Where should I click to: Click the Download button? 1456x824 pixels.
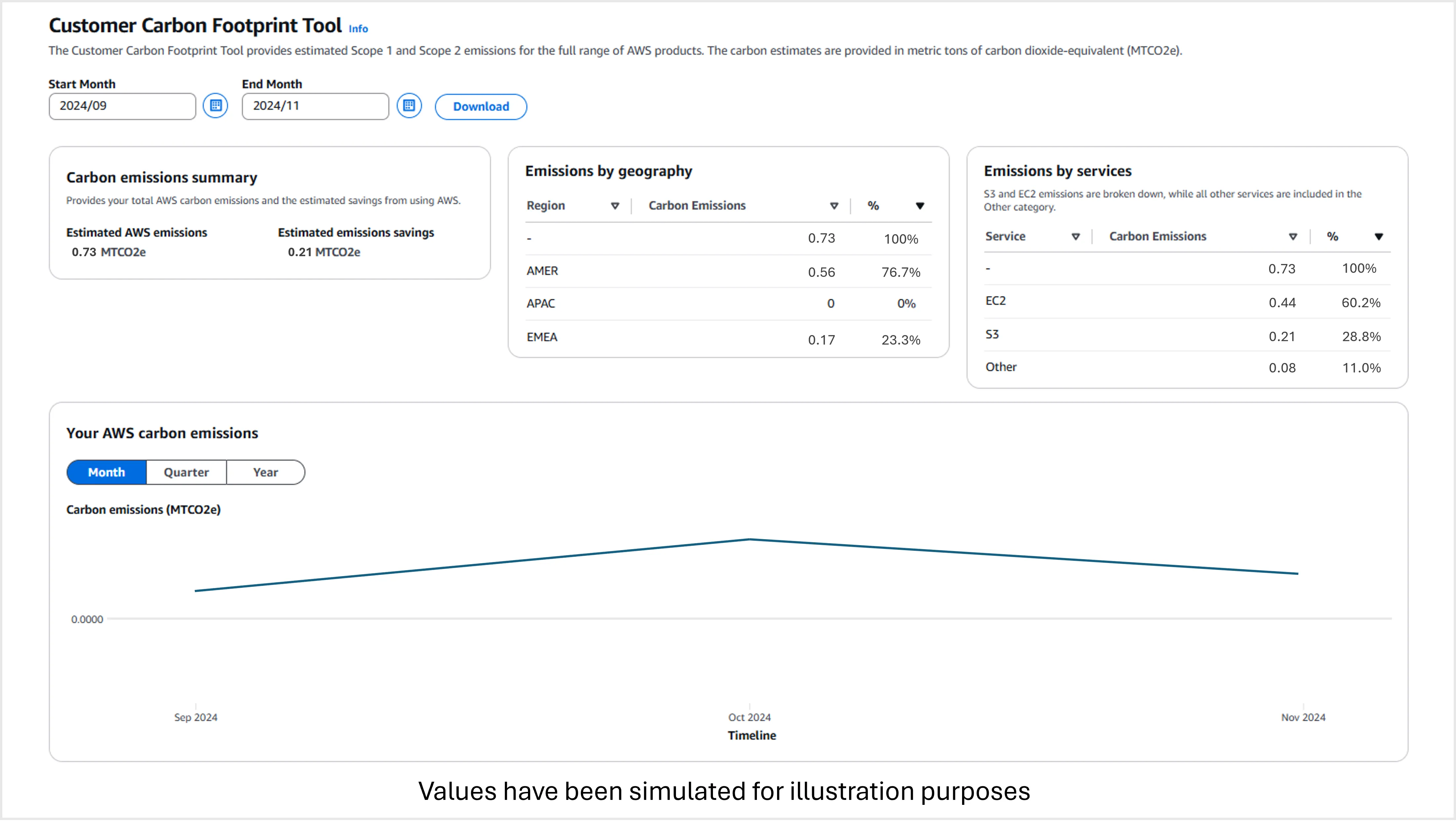(480, 106)
